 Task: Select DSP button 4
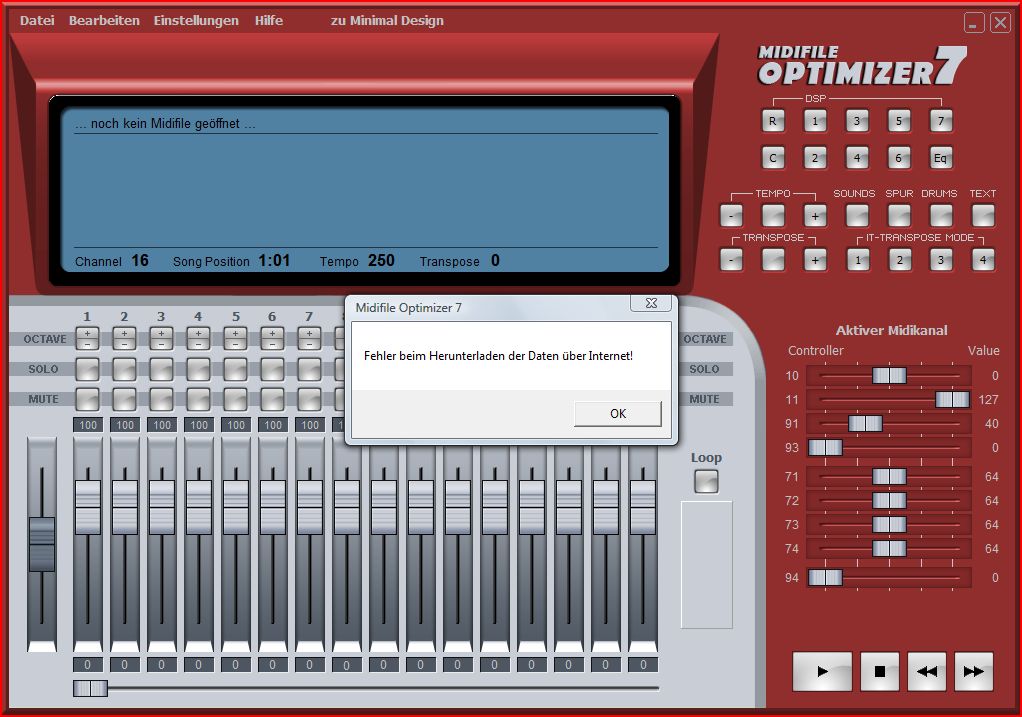tap(856, 158)
